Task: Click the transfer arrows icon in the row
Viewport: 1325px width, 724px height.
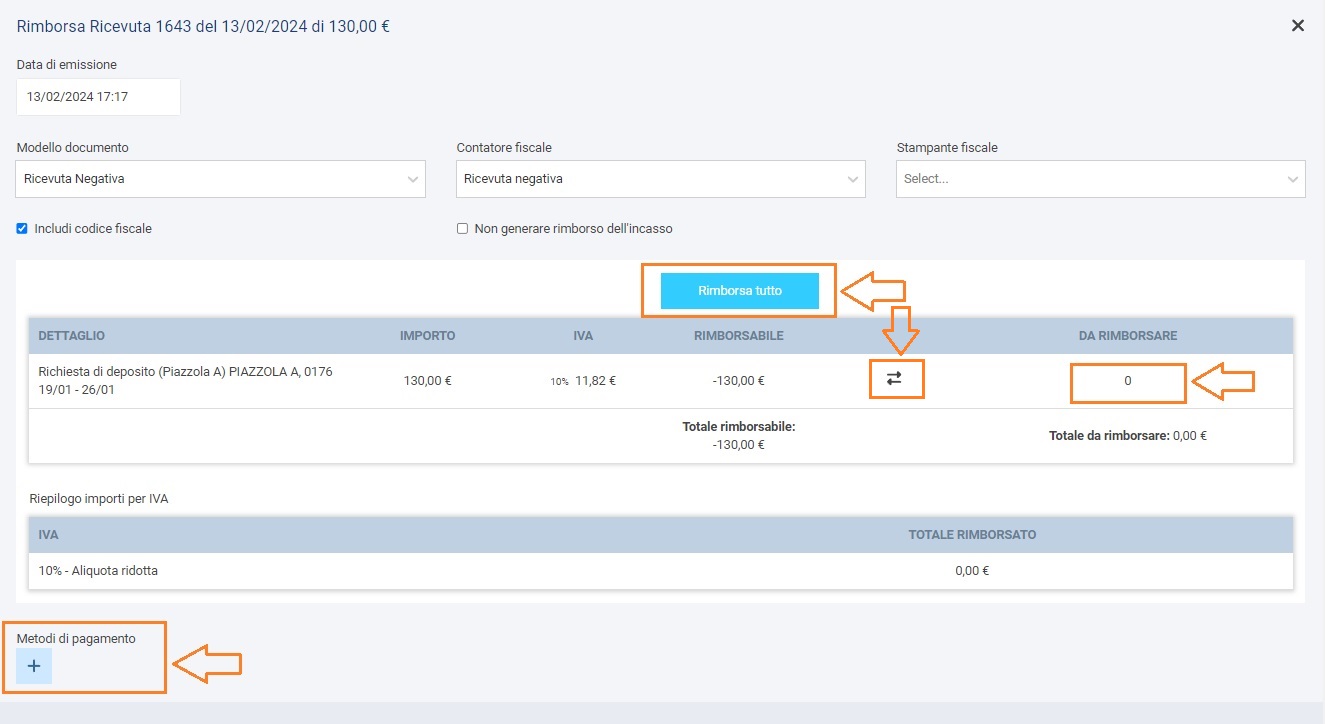Action: tap(894, 379)
